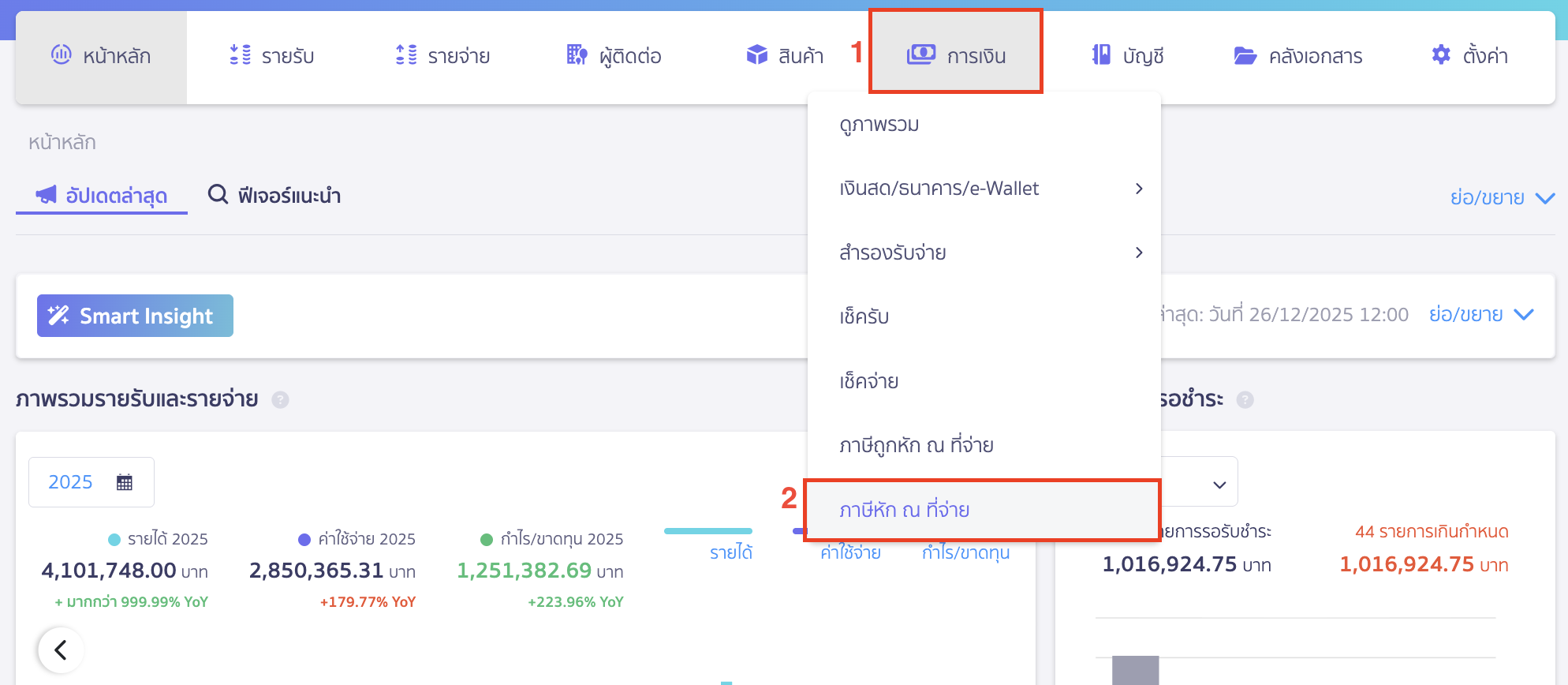Screen dimensions: 1568x685
Task: Click the settings gear icon
Action: tap(1441, 54)
